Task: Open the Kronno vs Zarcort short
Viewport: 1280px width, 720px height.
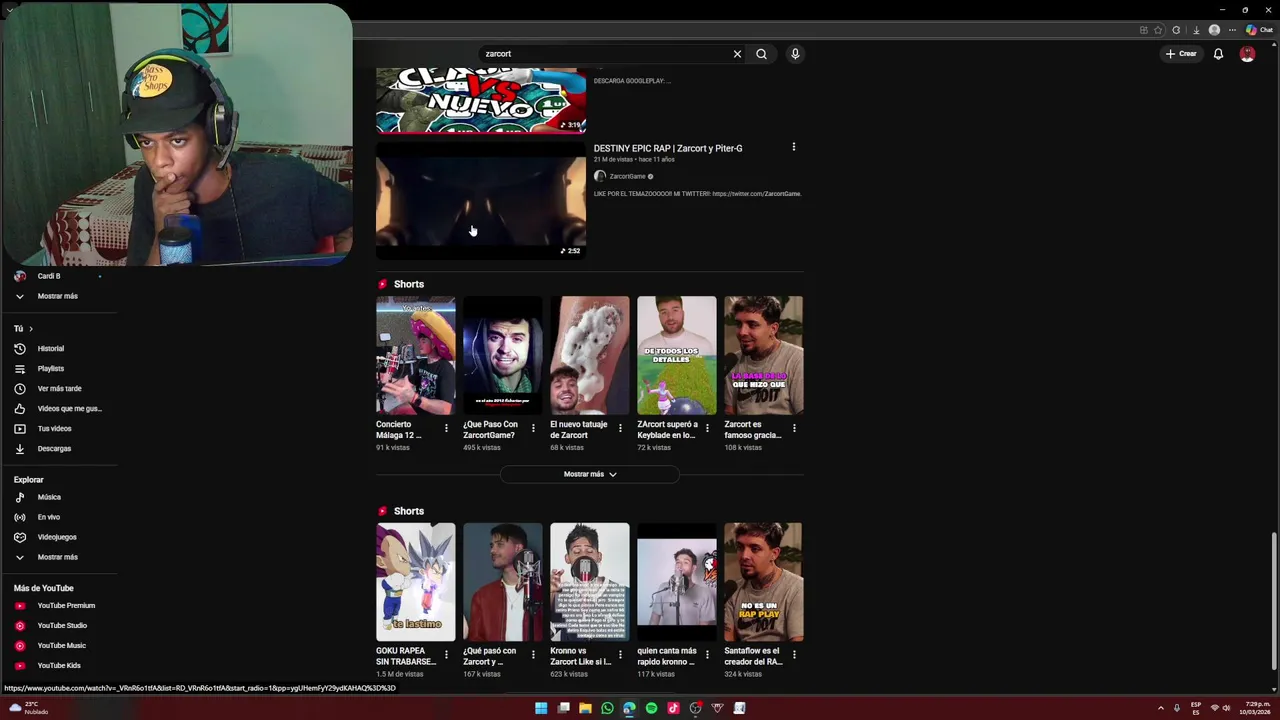Action: [x=589, y=582]
